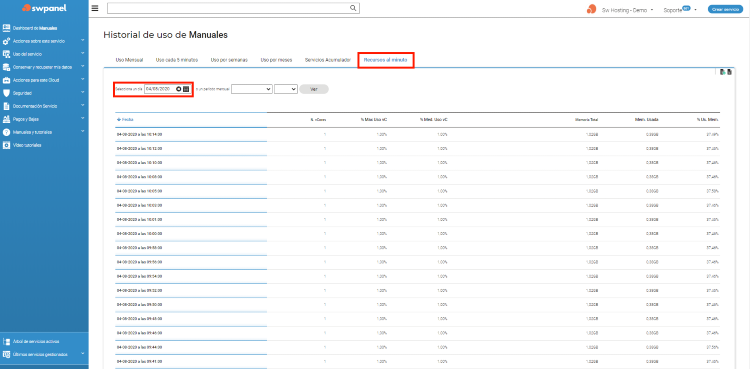Click the Crear servicio button
The height and width of the screenshot is (369, 750).
[x=725, y=9]
